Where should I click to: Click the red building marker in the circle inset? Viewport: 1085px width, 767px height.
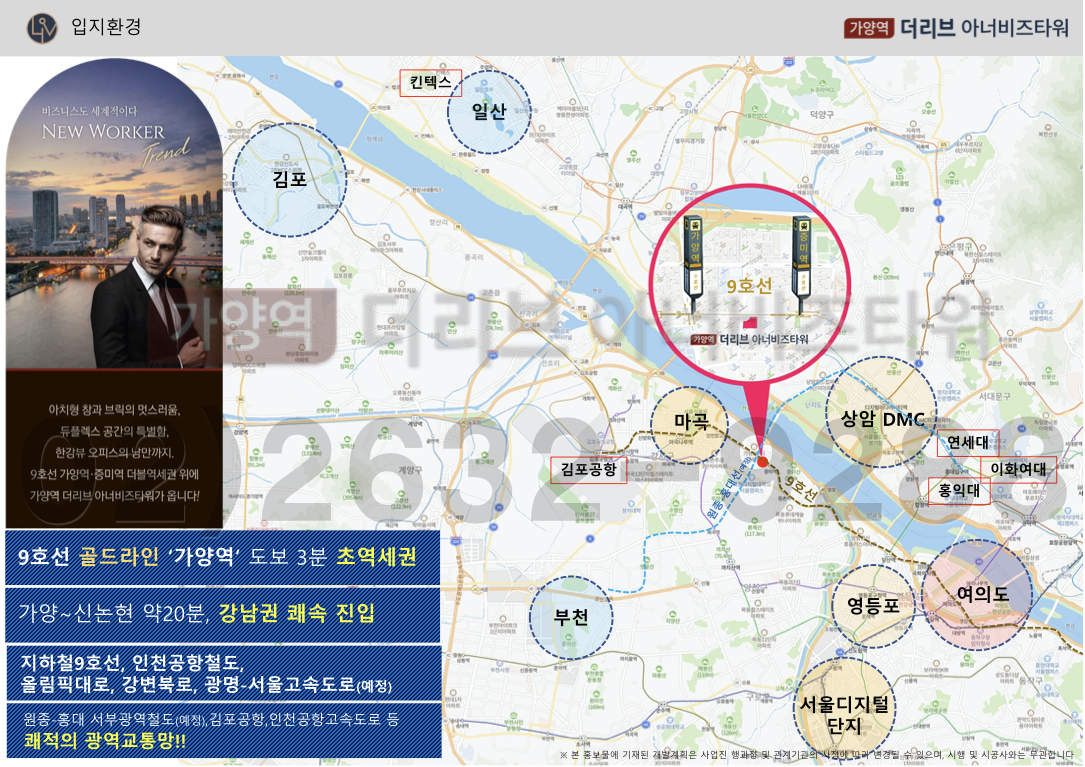tap(749, 323)
